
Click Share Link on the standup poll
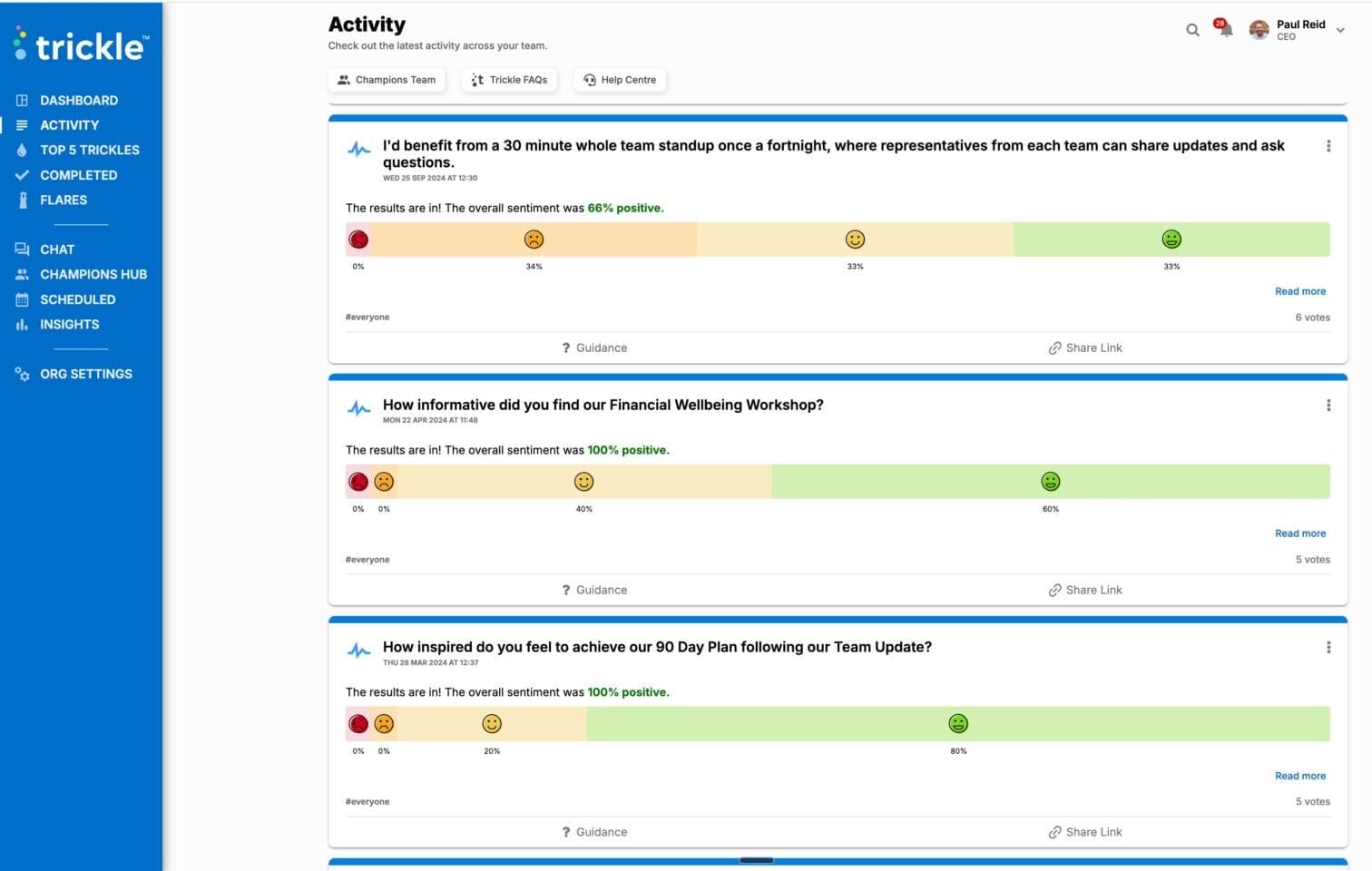pos(1085,347)
